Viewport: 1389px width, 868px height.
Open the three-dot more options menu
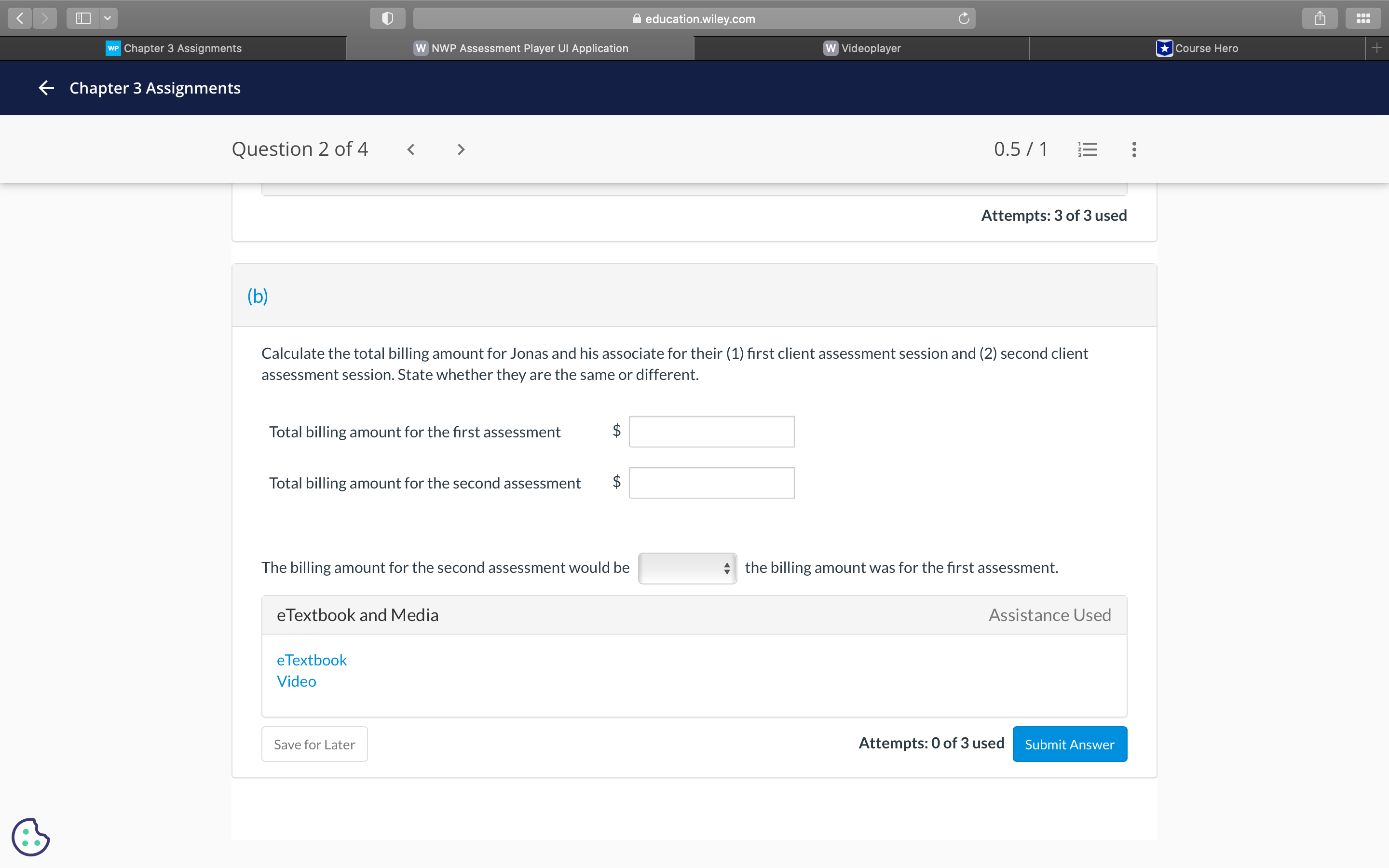pyautogui.click(x=1134, y=150)
